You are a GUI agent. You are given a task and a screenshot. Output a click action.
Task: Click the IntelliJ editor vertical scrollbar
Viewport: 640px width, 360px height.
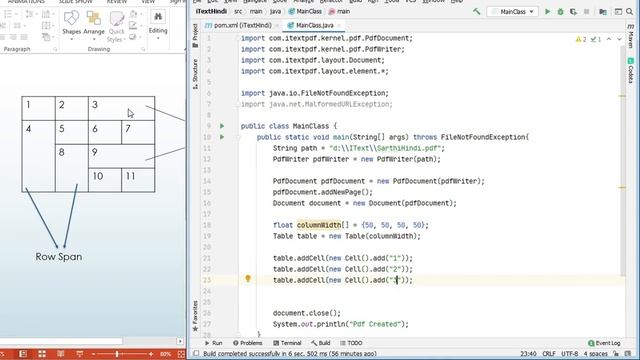[622, 161]
